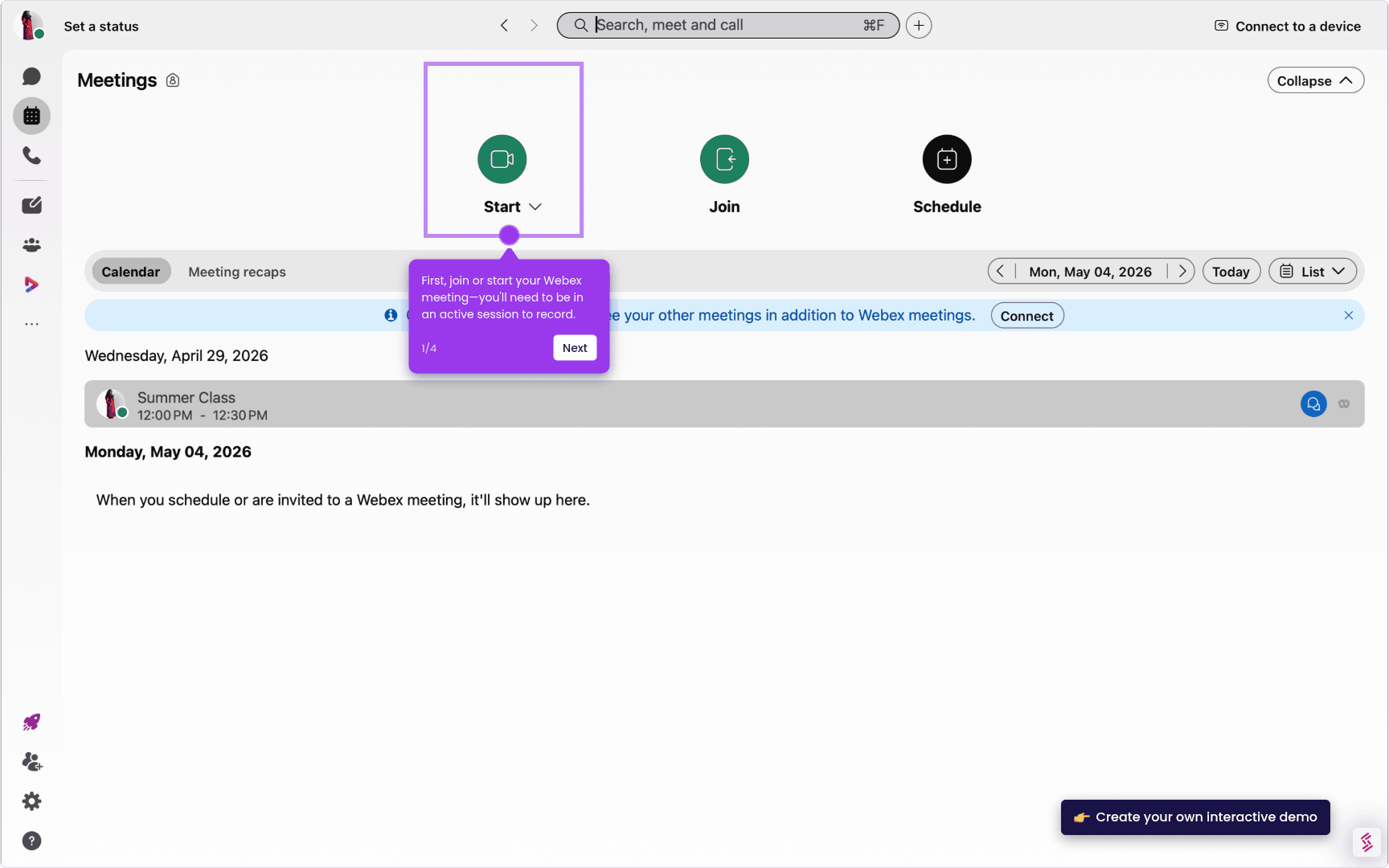Viewport: 1389px width, 868px height.
Task: Open the Meetings calendar icon in sidebar
Action: [x=31, y=116]
